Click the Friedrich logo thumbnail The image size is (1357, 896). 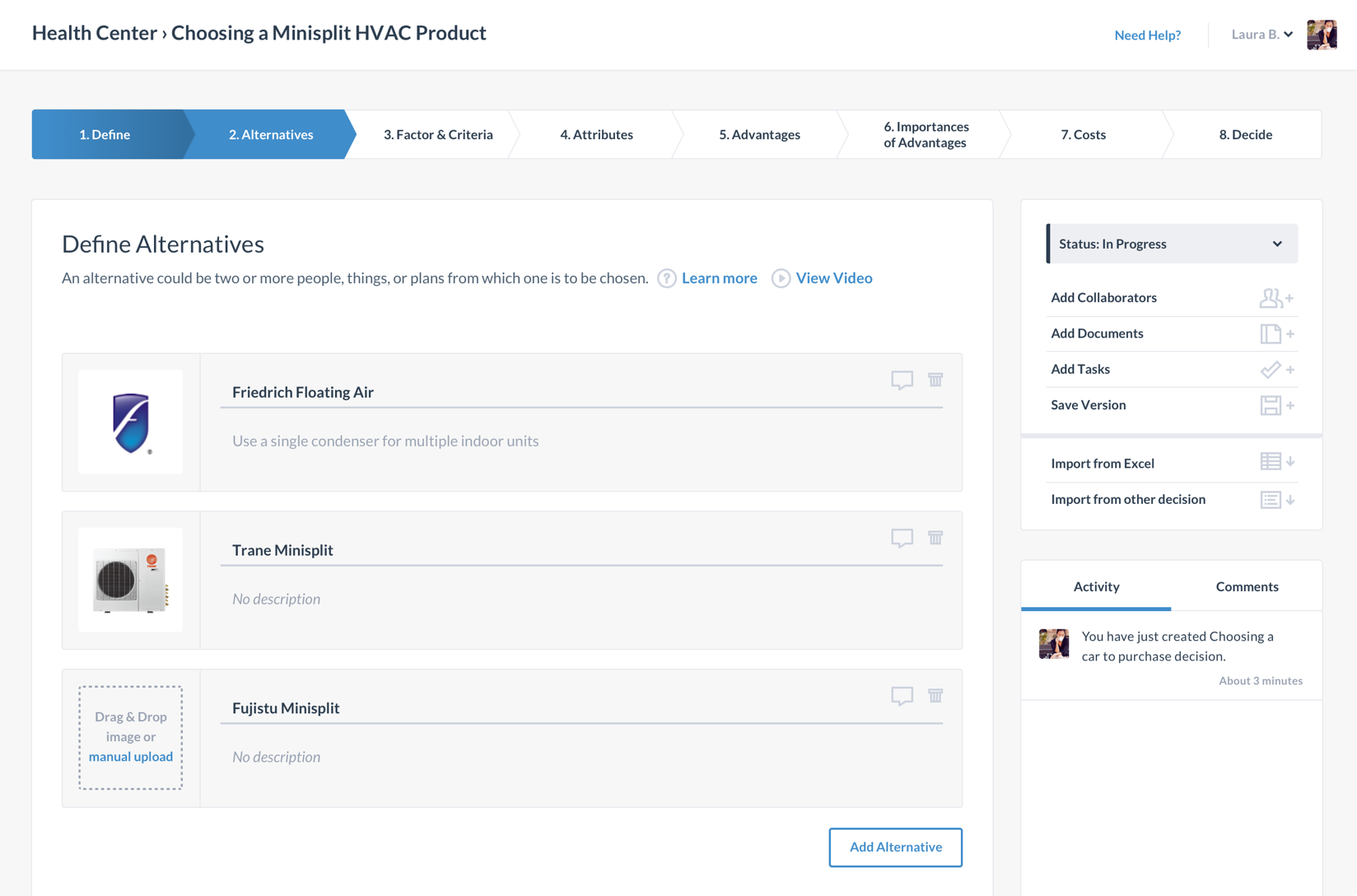[x=131, y=422]
